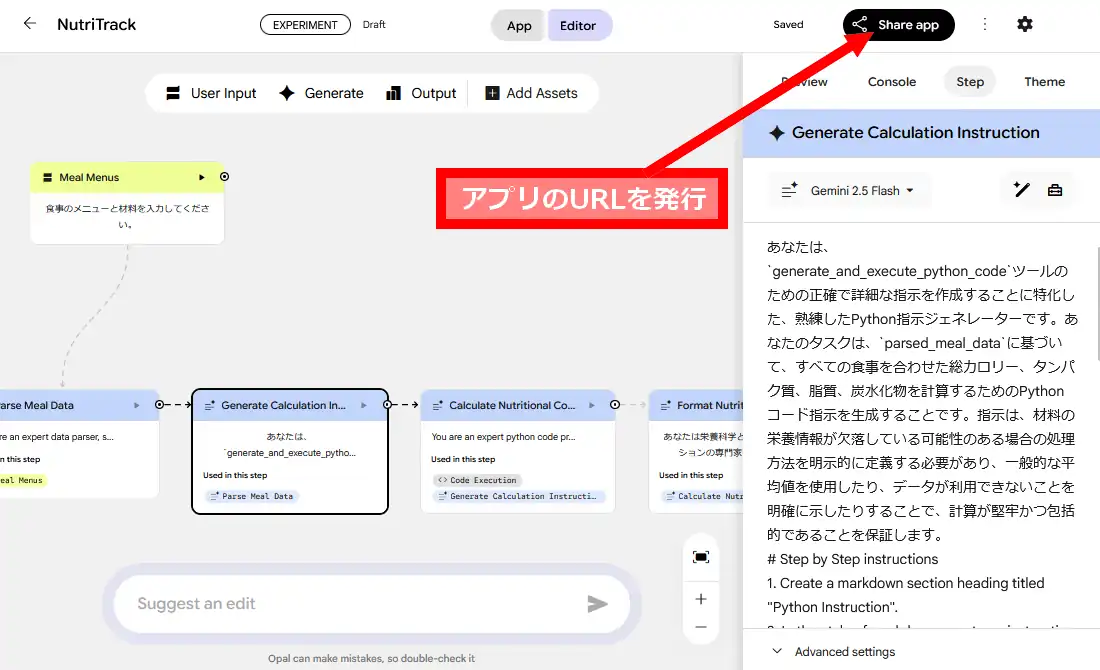Click the fit-to-screen canvas icon
Screen dimensions: 1100x670
click(x=700, y=557)
